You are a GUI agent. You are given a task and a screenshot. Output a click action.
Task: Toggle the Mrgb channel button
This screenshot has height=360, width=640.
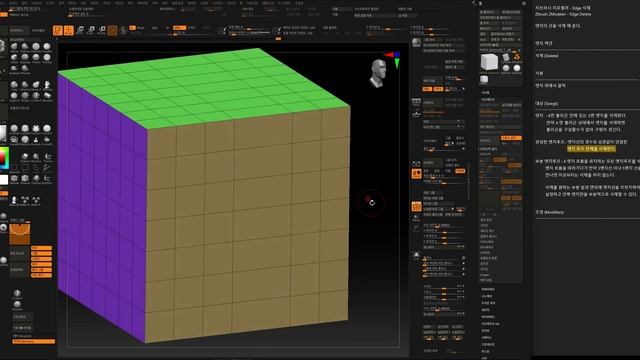click(x=141, y=28)
